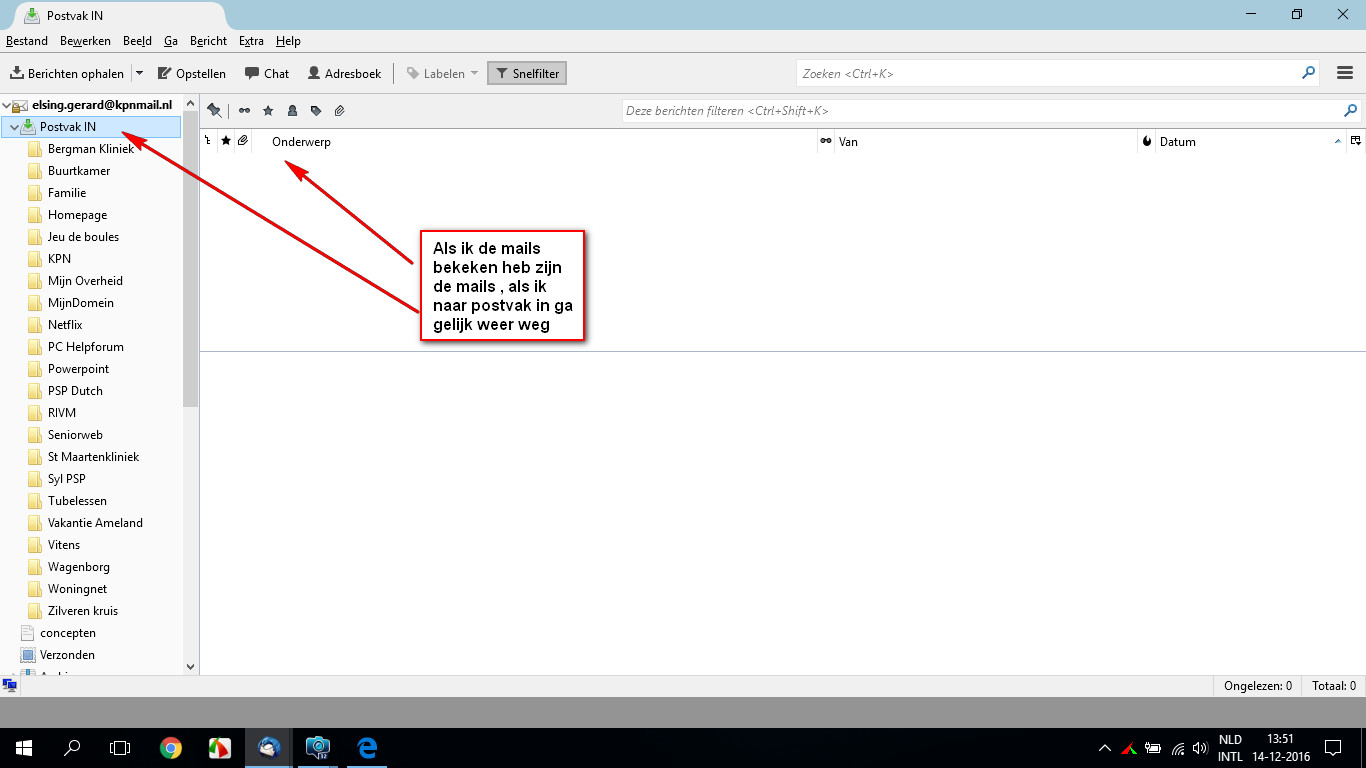This screenshot has width=1366, height=768.
Task: Filter messages with attachments icon
Action: tap(339, 111)
